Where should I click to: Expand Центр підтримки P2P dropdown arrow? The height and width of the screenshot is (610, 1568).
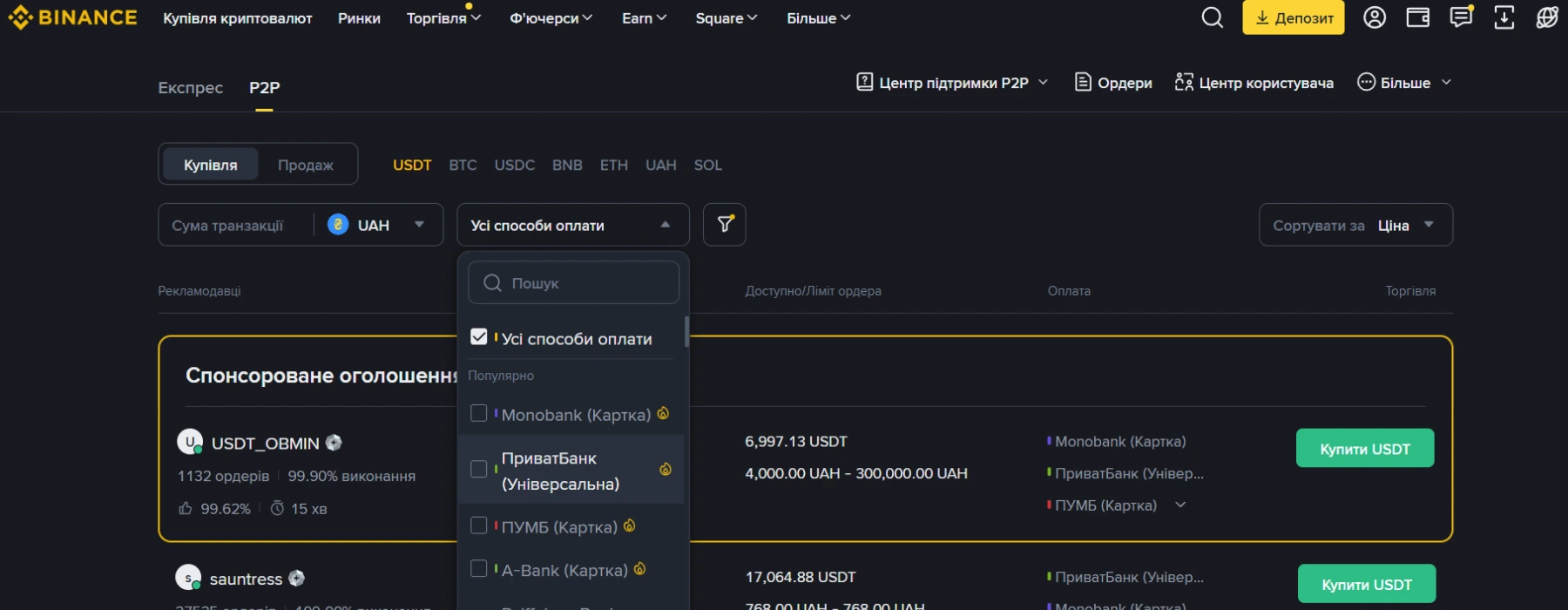click(x=1043, y=82)
